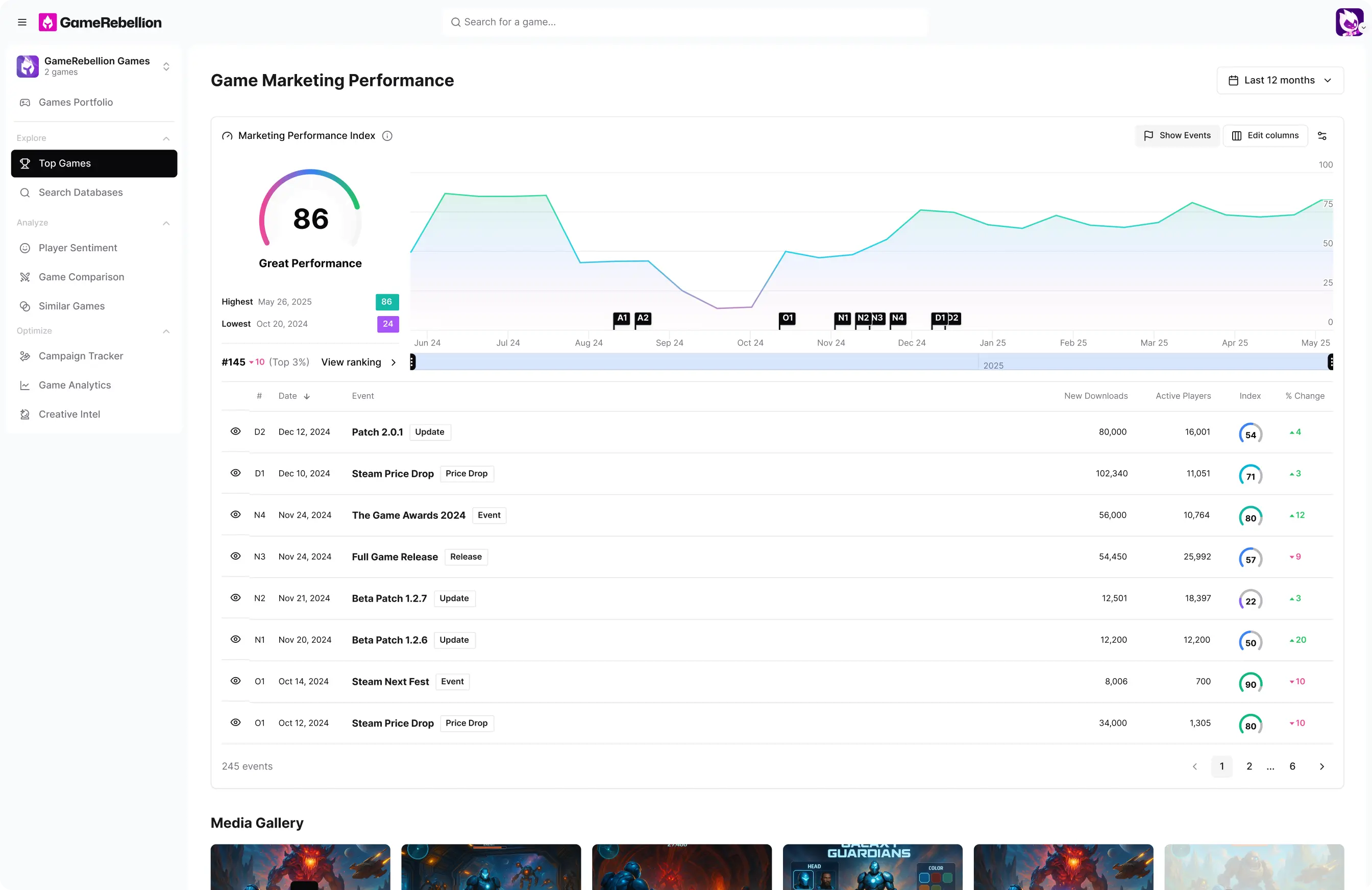Hide The Game Awards 2024 event row

235,515
